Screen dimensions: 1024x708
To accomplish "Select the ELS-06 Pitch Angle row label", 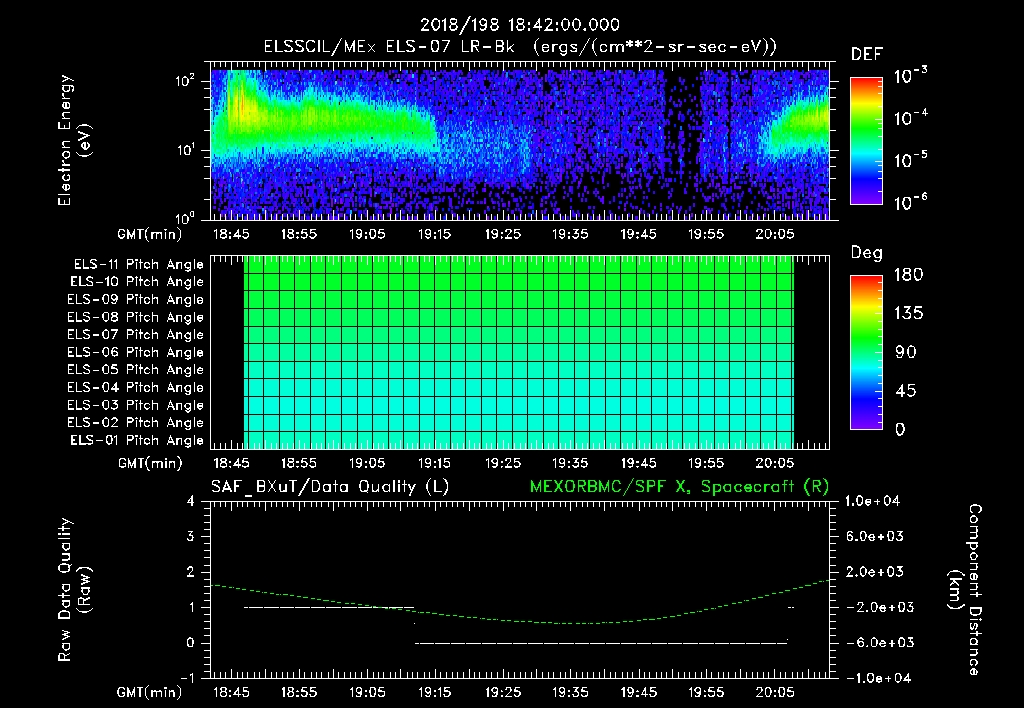I will click(x=136, y=352).
